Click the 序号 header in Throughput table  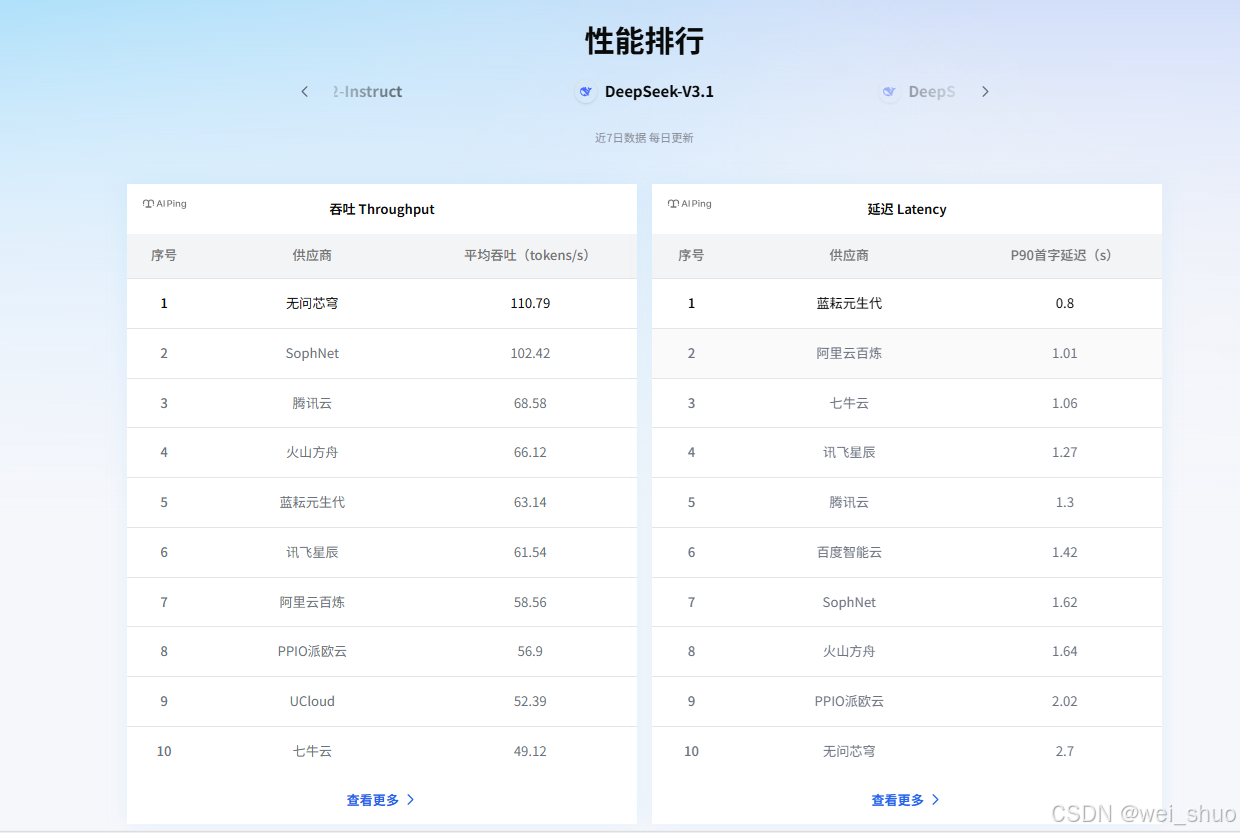[x=164, y=255]
